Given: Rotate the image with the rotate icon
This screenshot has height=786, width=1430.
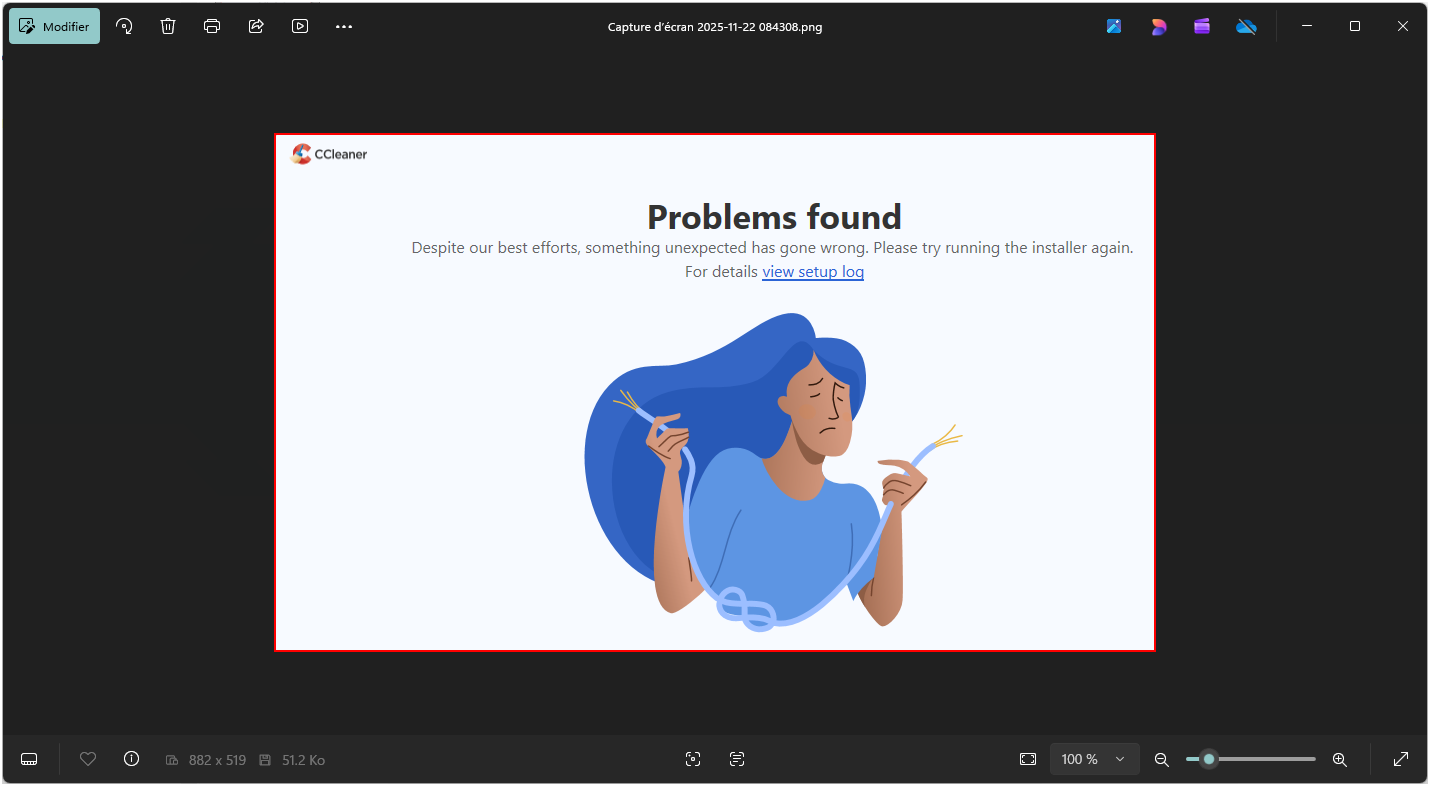Looking at the screenshot, I should 125,27.
